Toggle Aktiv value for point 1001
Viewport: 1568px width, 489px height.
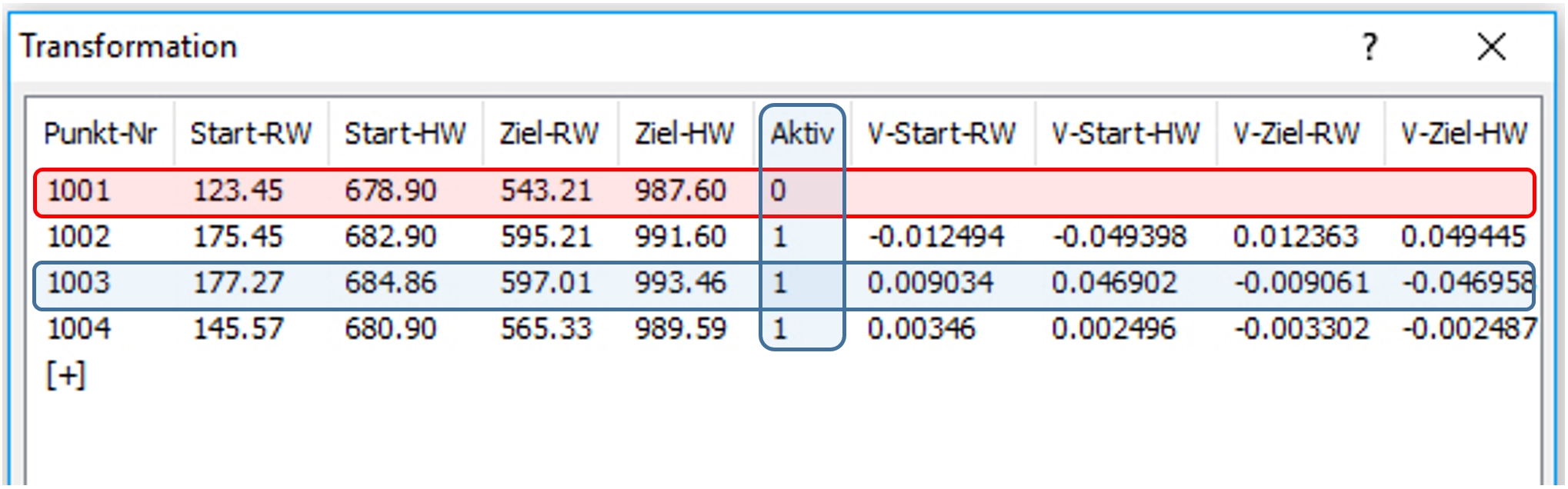pos(778,190)
